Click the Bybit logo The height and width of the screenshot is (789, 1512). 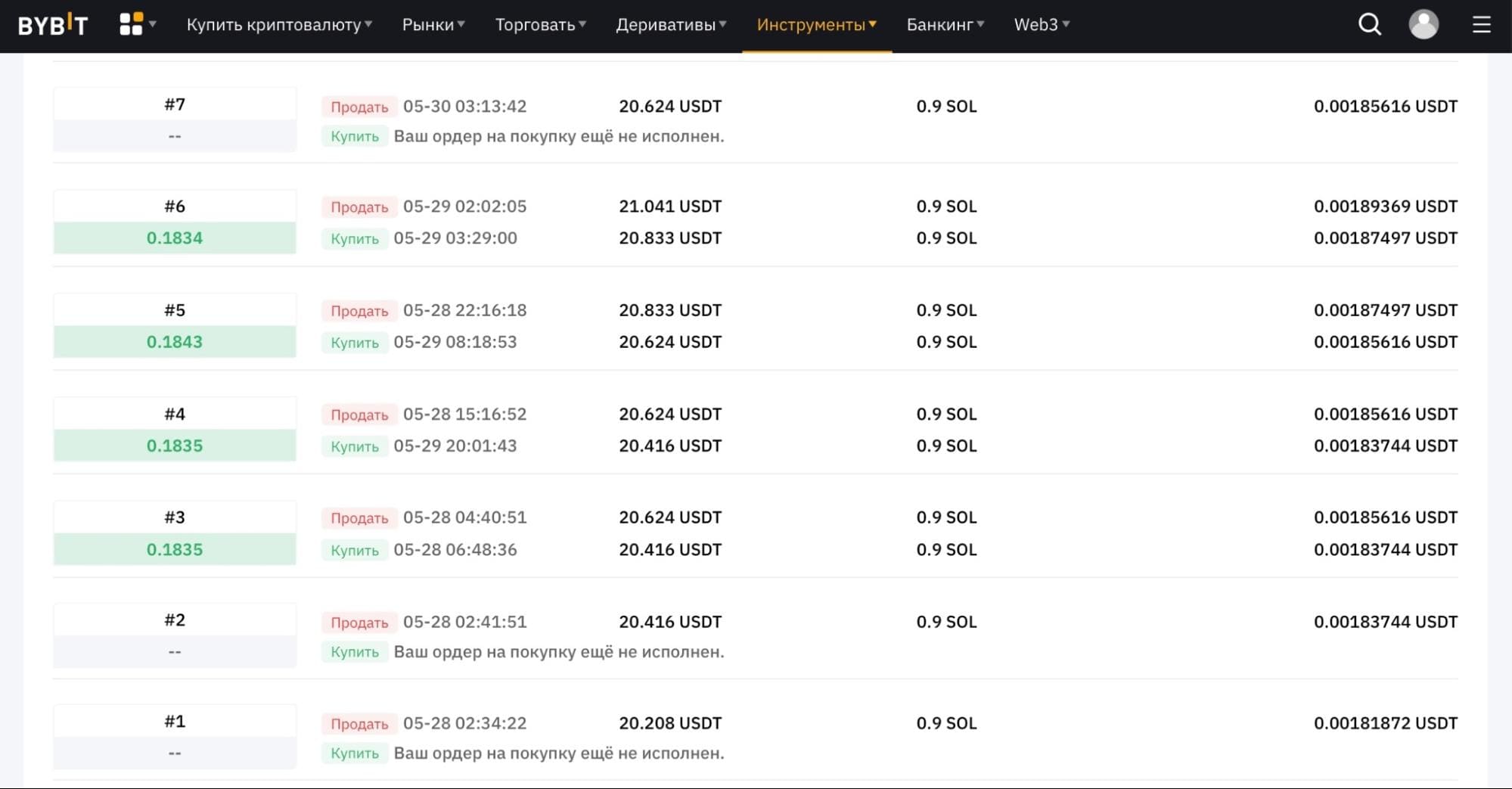coord(53,25)
